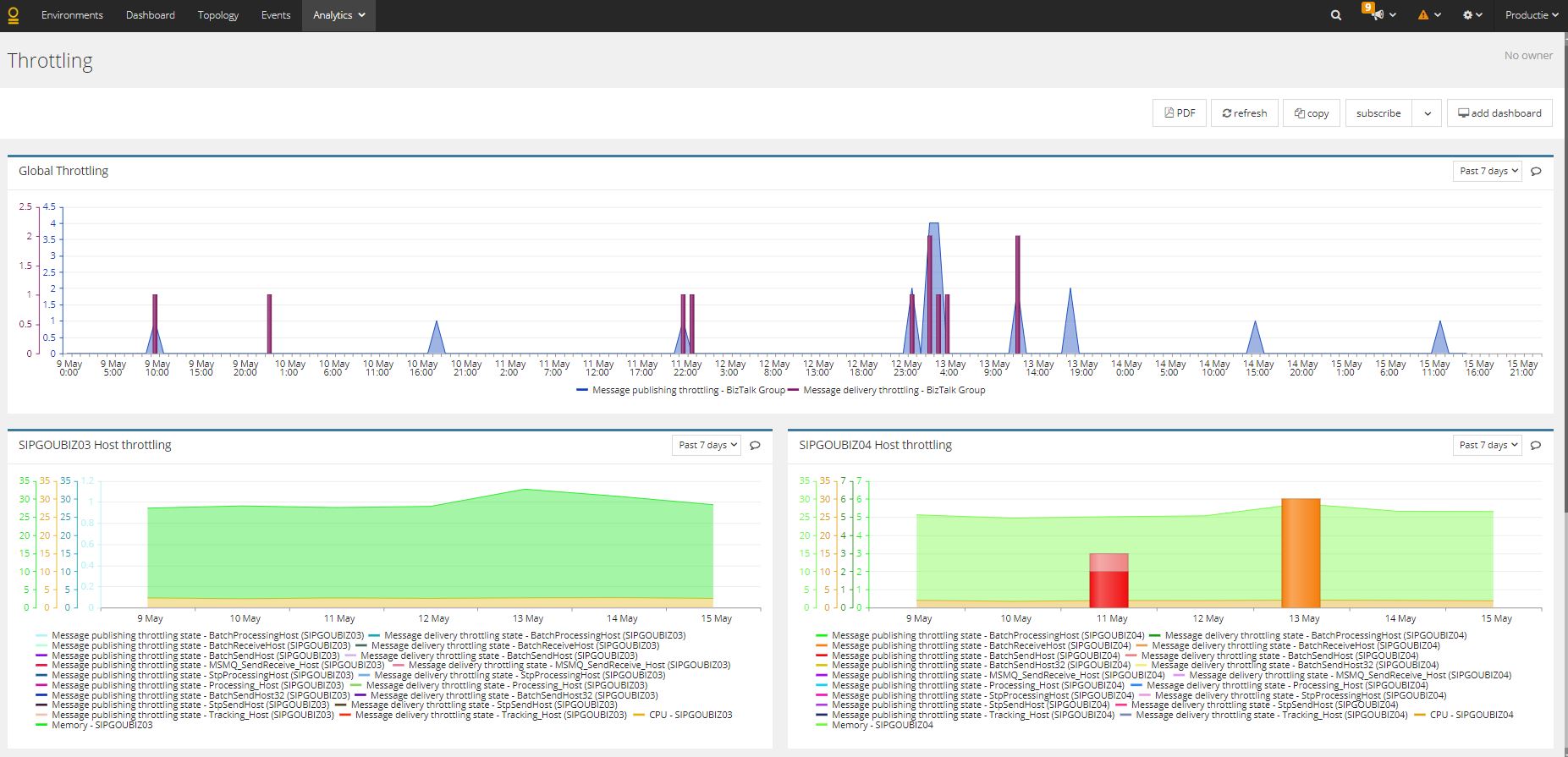Toggle the Memory - SIPGOUBIZ03 legend series
Screen dimensions: 1568x757
tap(94, 725)
